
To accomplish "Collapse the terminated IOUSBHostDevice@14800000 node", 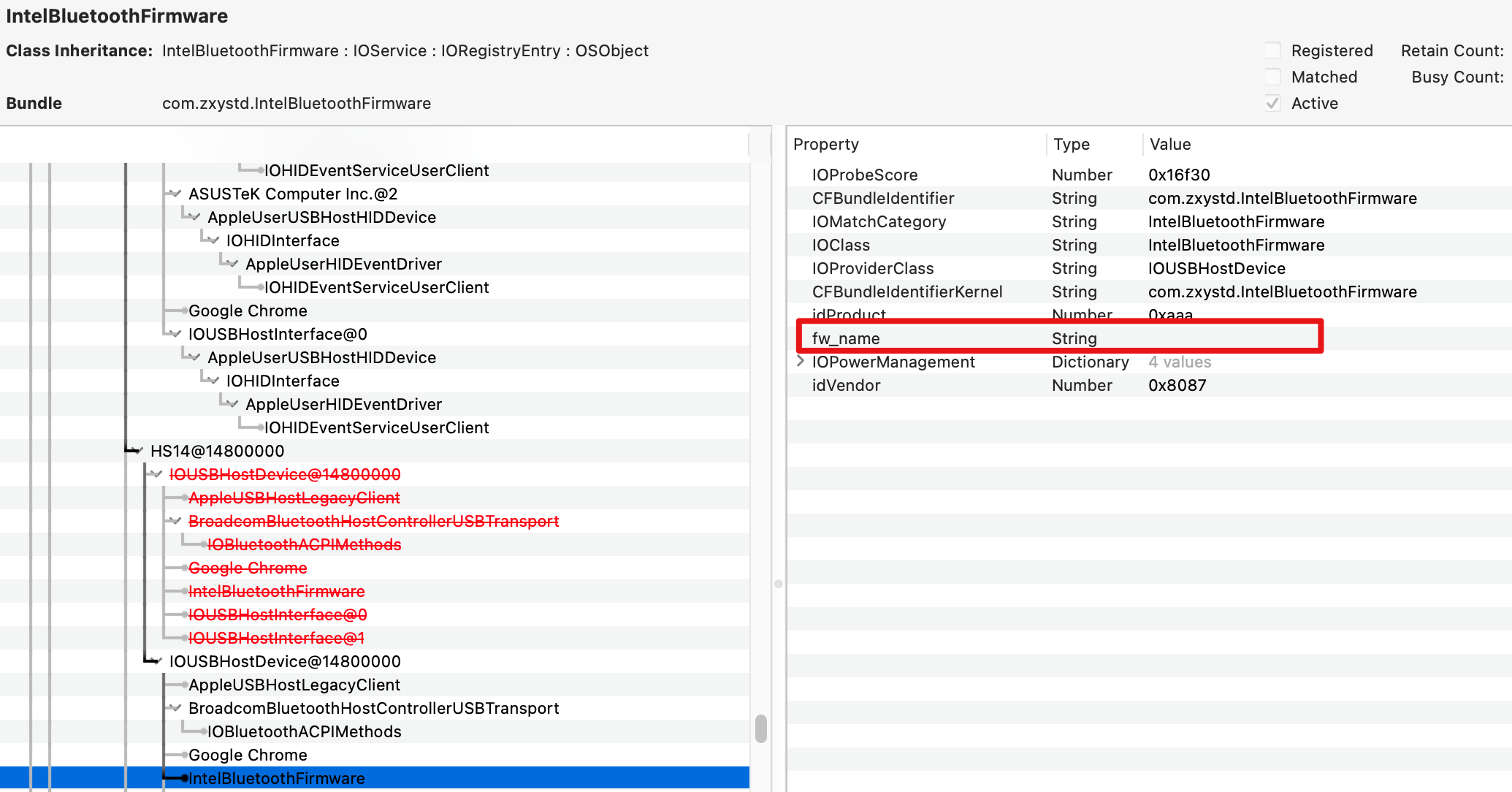I will (x=156, y=474).
